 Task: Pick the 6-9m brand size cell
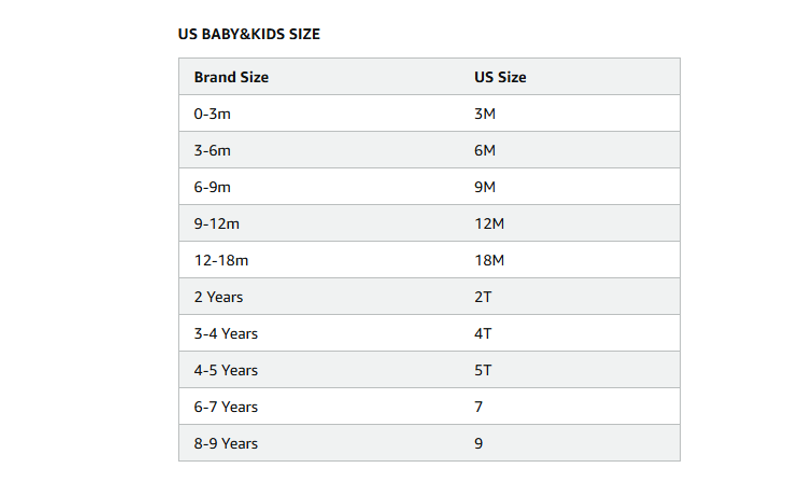point(212,187)
